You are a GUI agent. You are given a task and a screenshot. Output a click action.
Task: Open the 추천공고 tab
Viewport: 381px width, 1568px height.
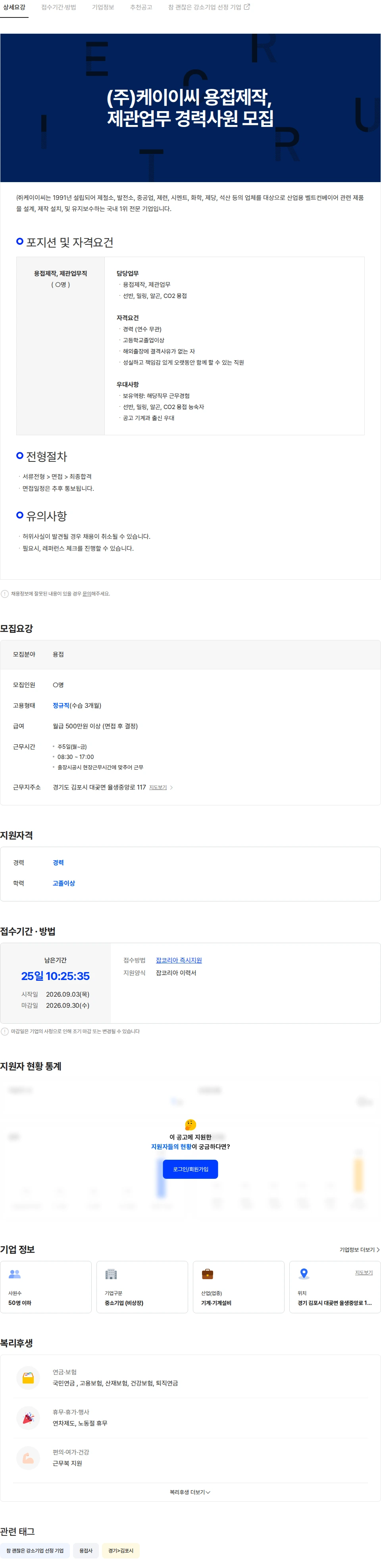click(x=140, y=7)
